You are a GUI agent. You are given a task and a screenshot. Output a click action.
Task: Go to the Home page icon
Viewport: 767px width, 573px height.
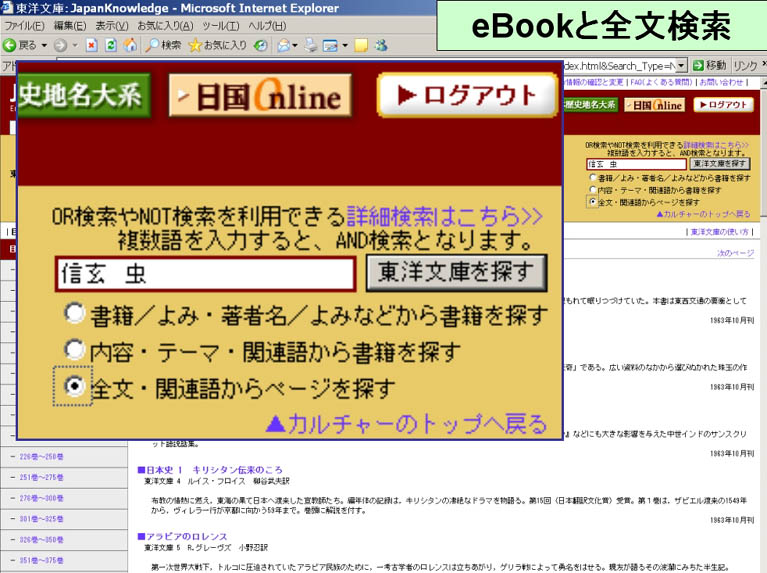tap(130, 46)
